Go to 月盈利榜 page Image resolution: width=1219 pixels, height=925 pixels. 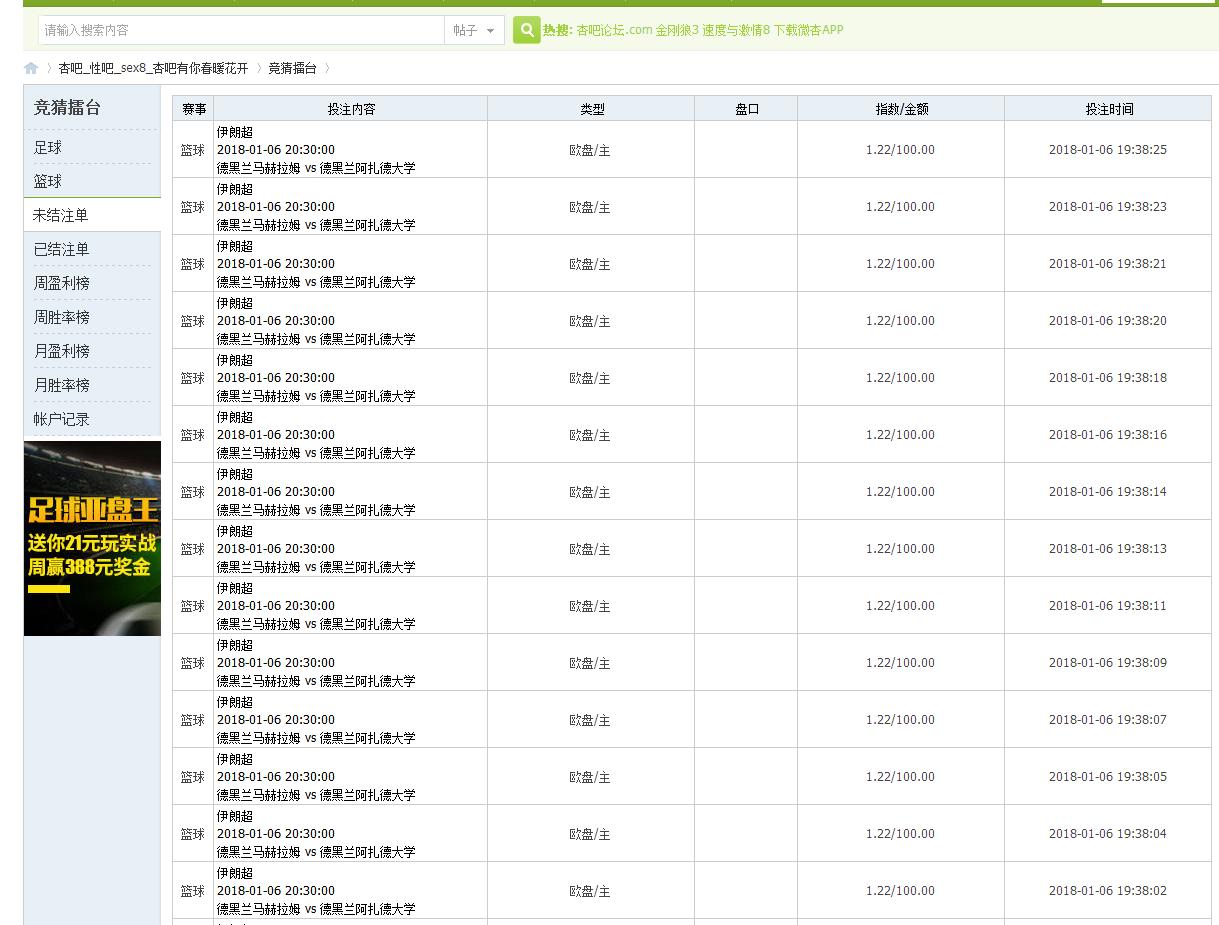click(x=61, y=351)
